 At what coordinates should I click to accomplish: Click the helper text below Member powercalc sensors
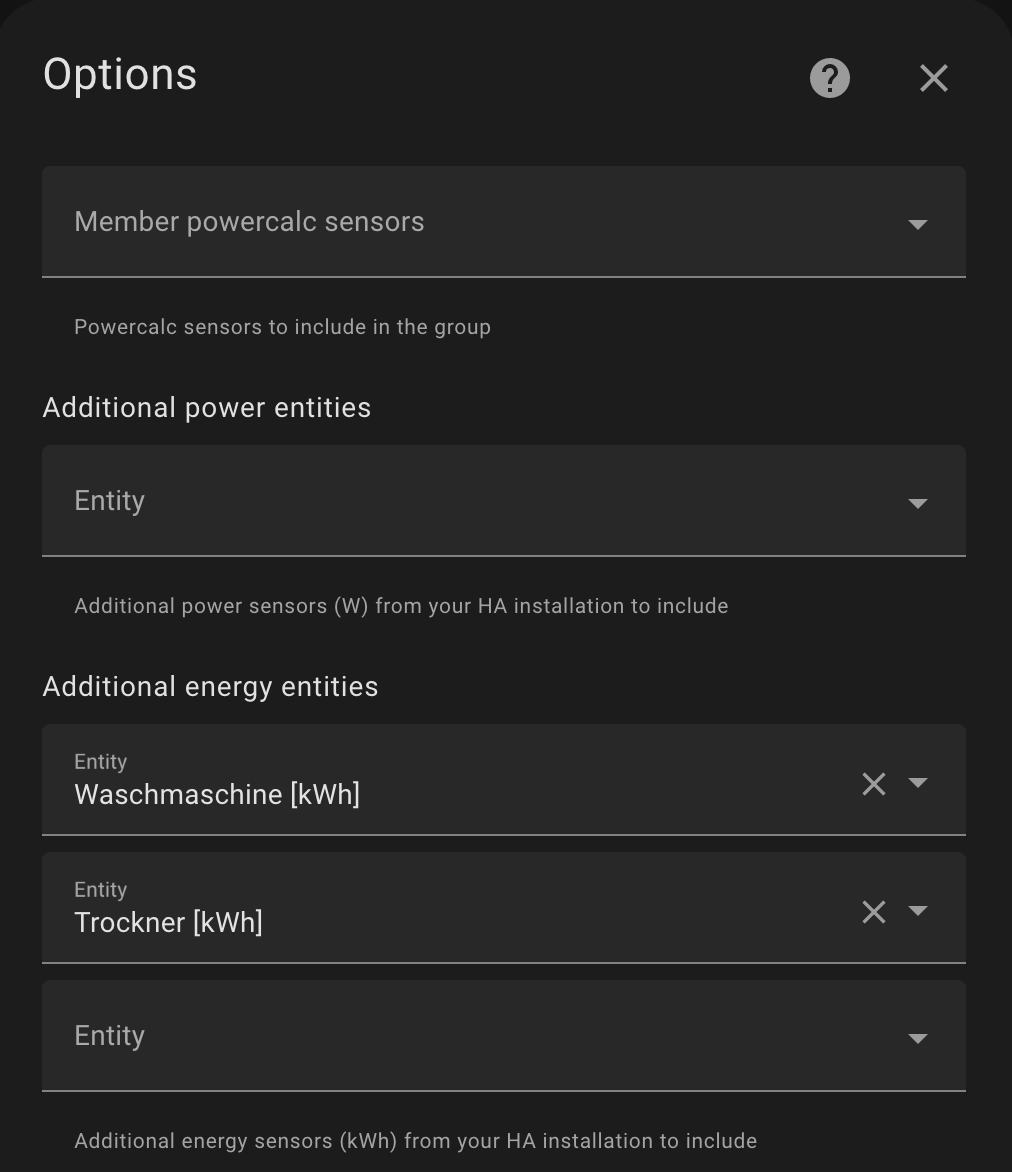pyautogui.click(x=282, y=326)
